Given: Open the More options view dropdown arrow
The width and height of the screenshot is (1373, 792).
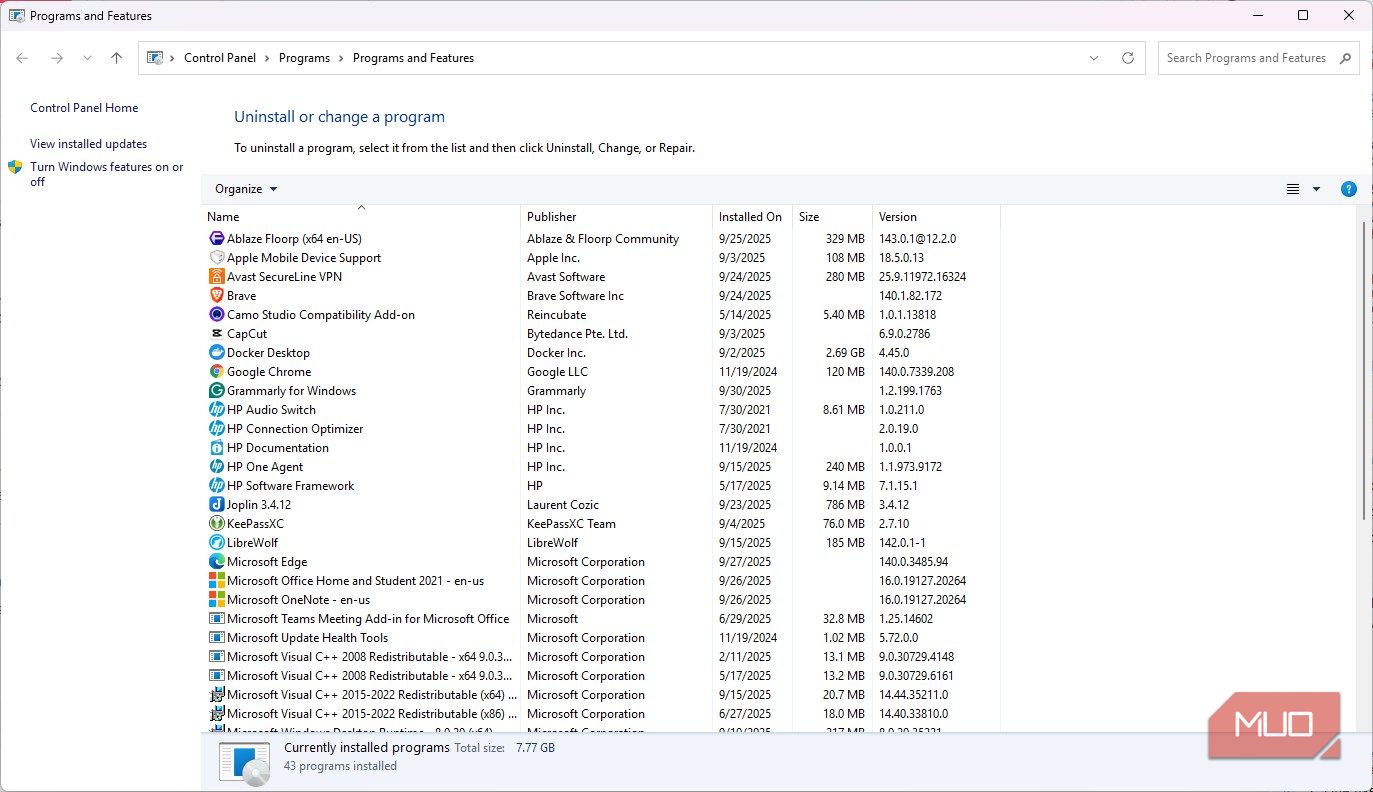Looking at the screenshot, I should click(1316, 189).
